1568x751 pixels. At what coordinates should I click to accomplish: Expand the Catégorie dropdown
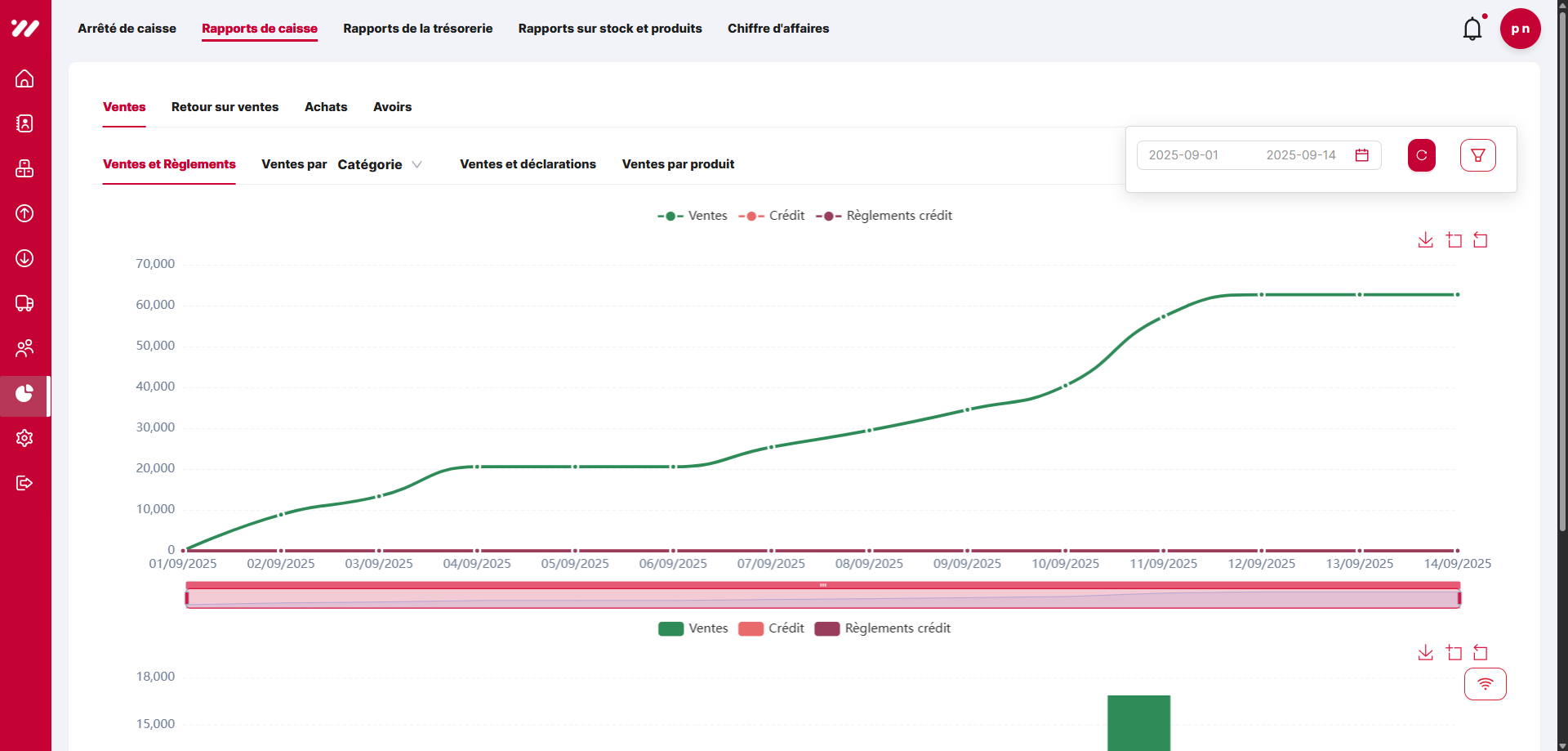[380, 164]
